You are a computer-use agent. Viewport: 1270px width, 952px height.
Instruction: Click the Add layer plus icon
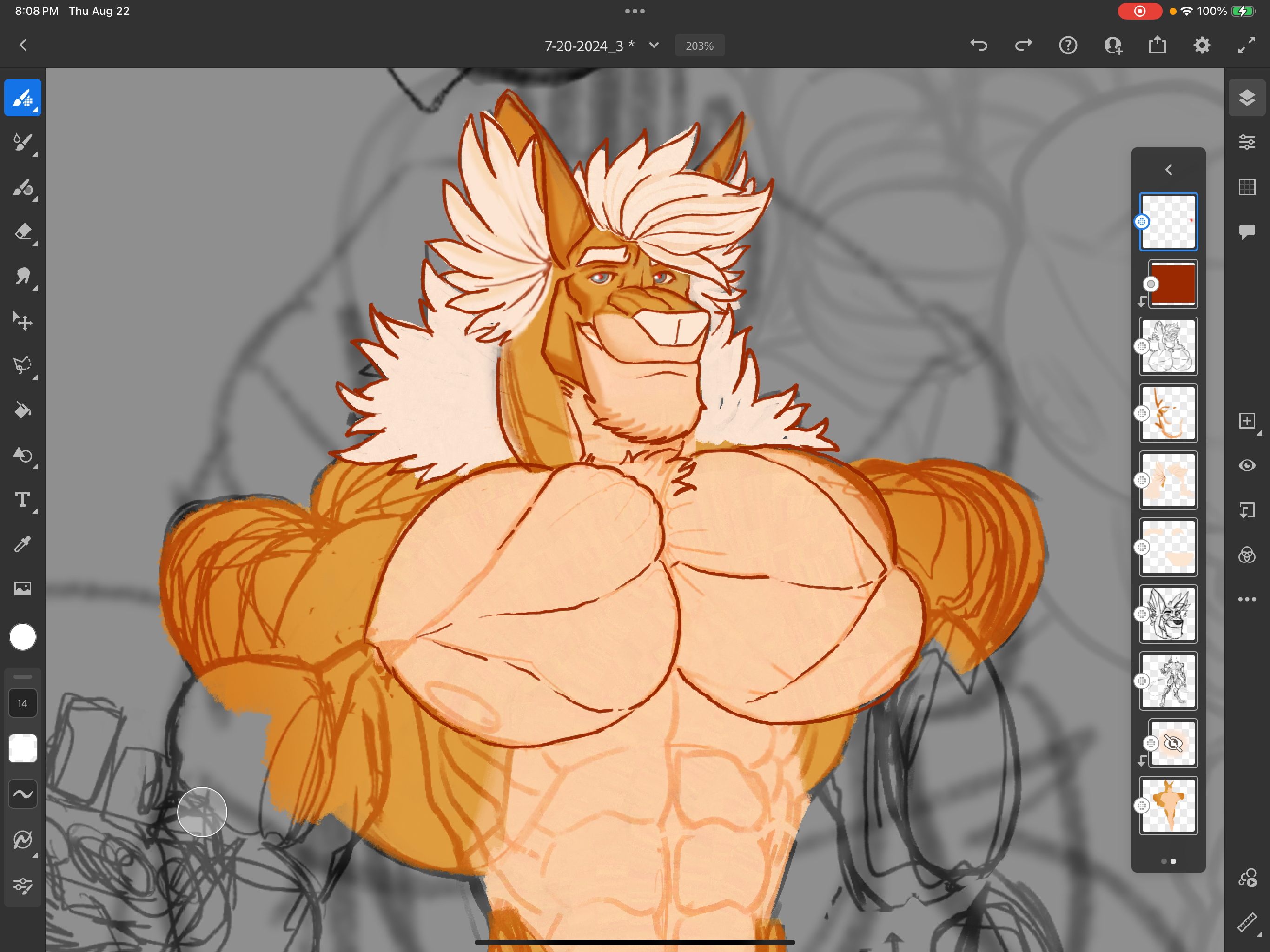(1246, 421)
